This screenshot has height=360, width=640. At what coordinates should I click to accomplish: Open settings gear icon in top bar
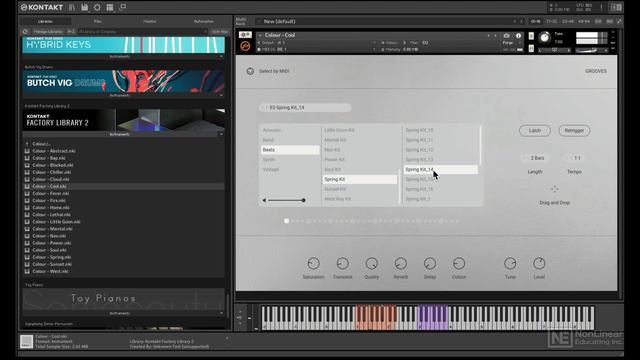[x=97, y=7]
